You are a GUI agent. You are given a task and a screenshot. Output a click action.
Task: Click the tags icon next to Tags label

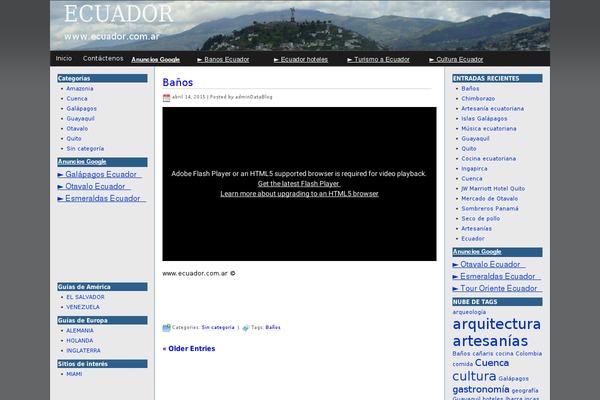[x=246, y=328]
